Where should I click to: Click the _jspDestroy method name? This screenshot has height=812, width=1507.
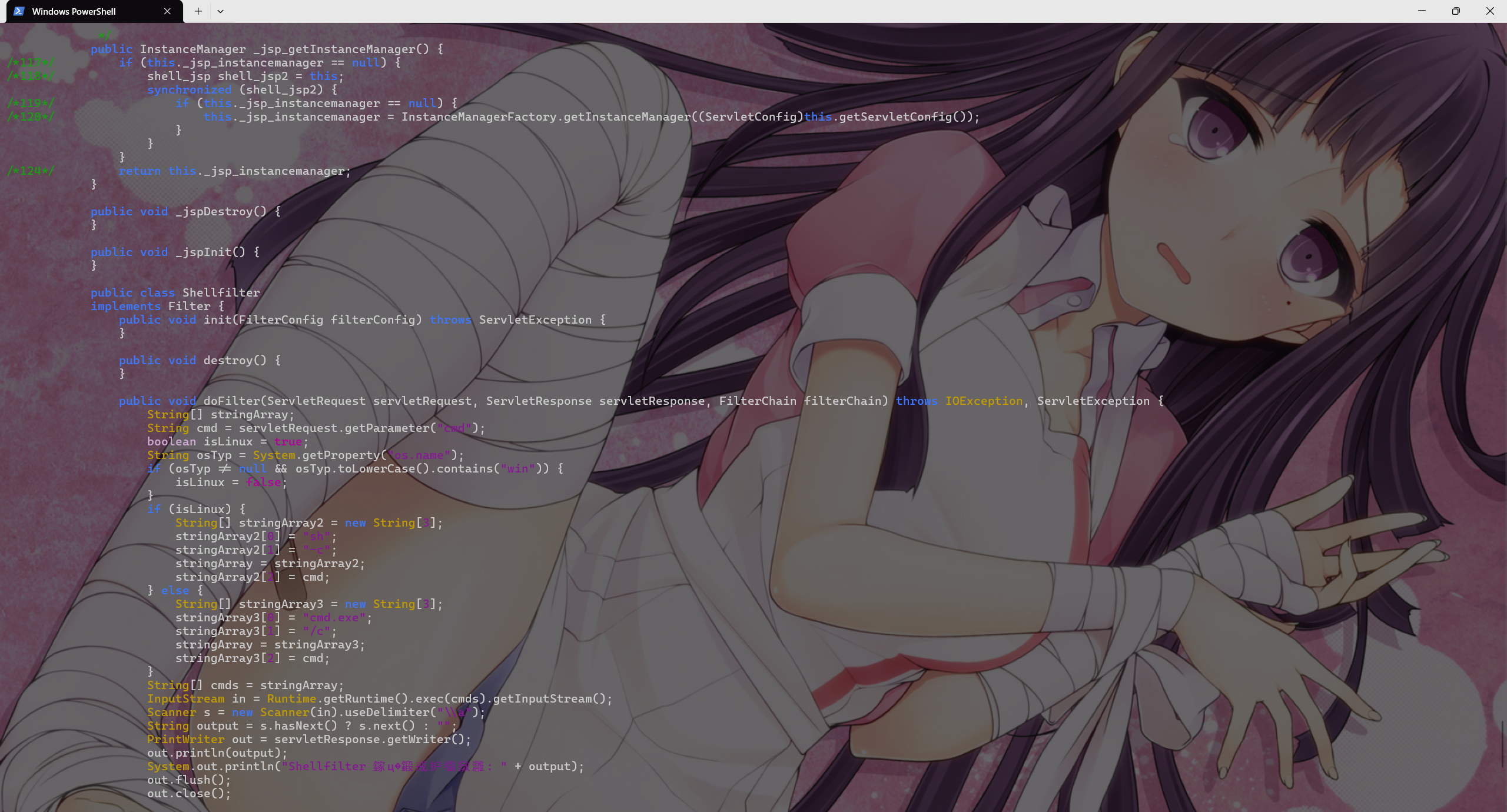(x=214, y=212)
